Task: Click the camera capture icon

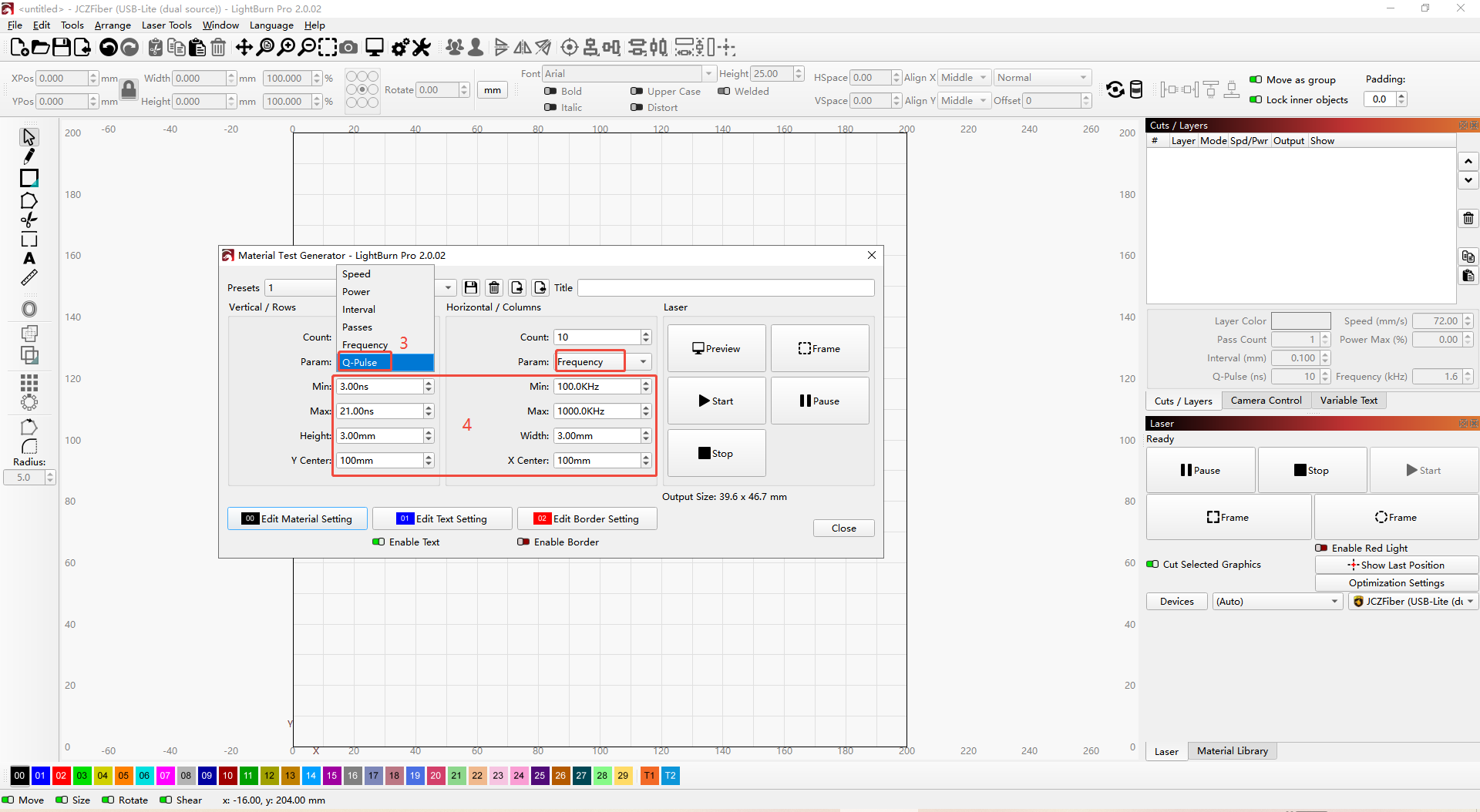Action: click(348, 48)
